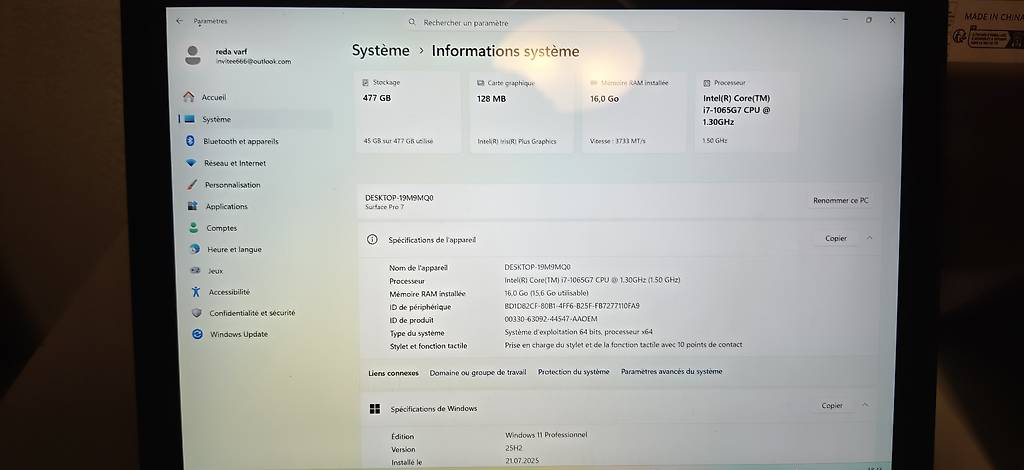Open the reda varf account profile

point(239,56)
